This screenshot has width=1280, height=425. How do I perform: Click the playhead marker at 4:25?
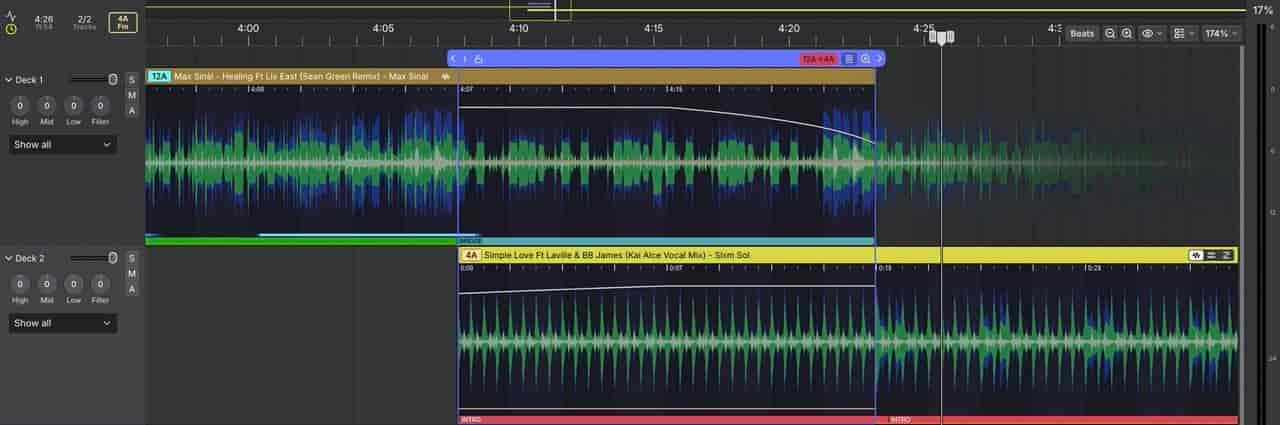tap(941, 37)
